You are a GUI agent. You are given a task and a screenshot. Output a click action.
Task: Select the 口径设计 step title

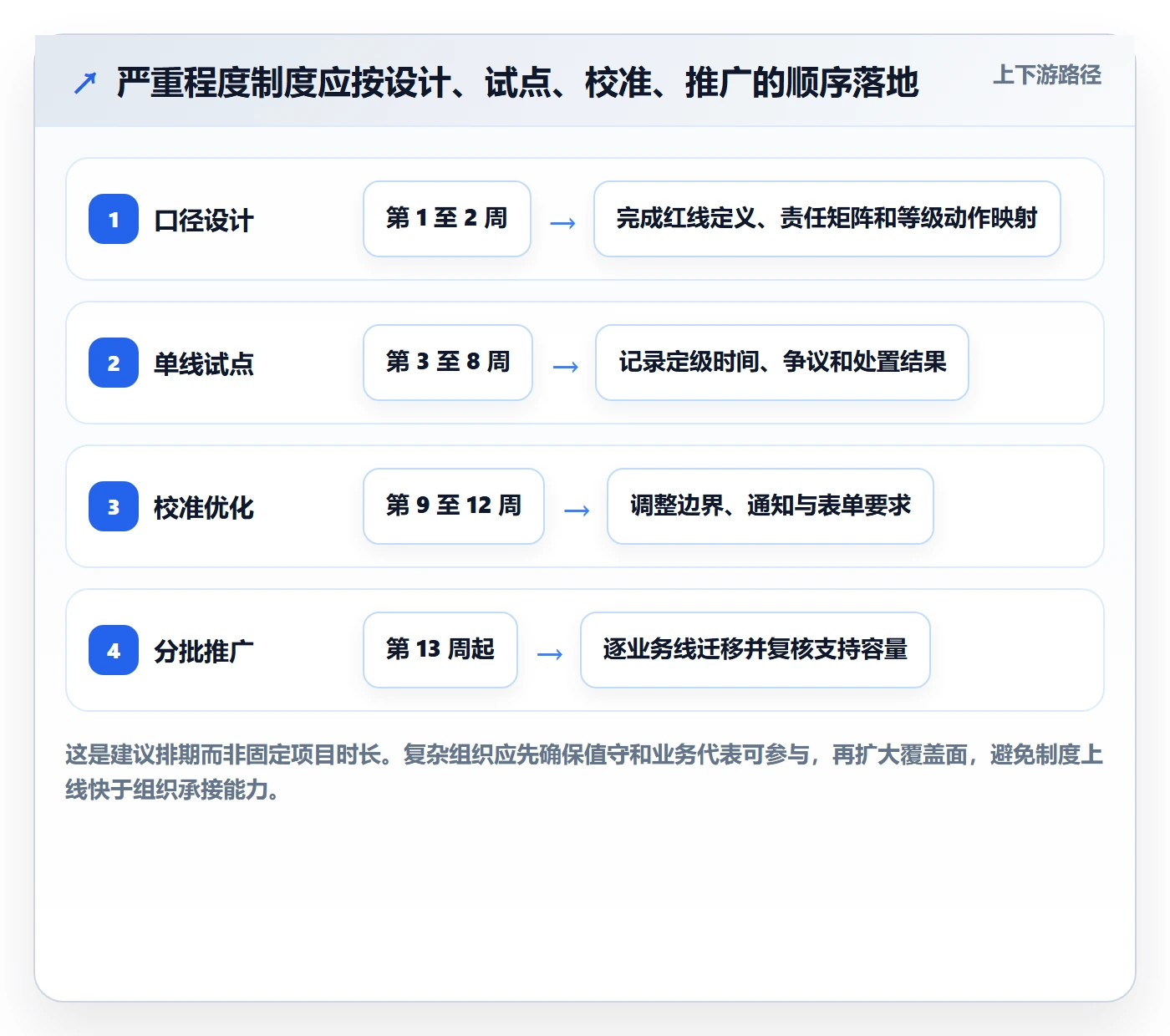point(204,221)
